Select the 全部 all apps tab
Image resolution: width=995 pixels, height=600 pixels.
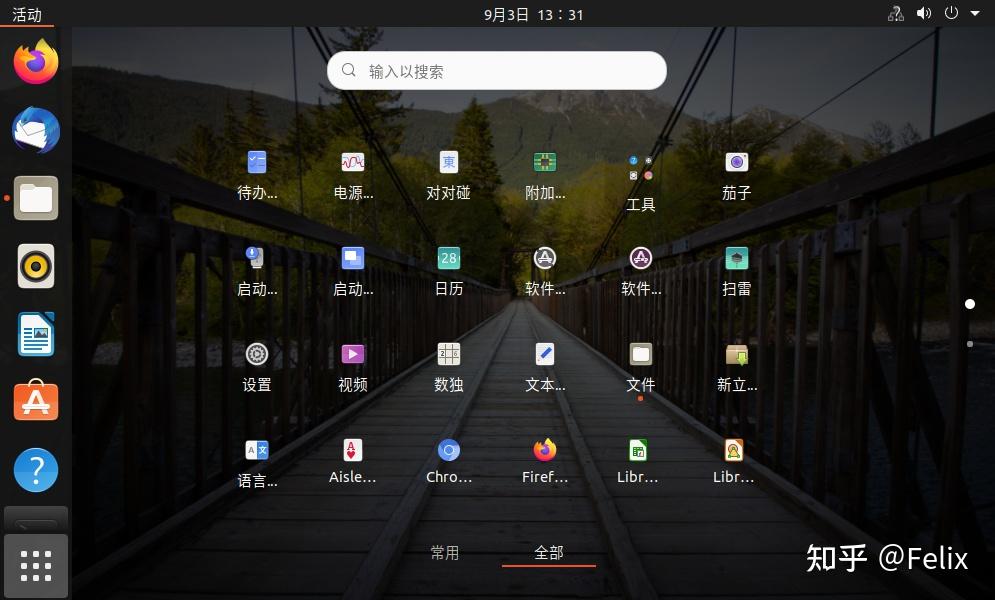click(x=548, y=552)
